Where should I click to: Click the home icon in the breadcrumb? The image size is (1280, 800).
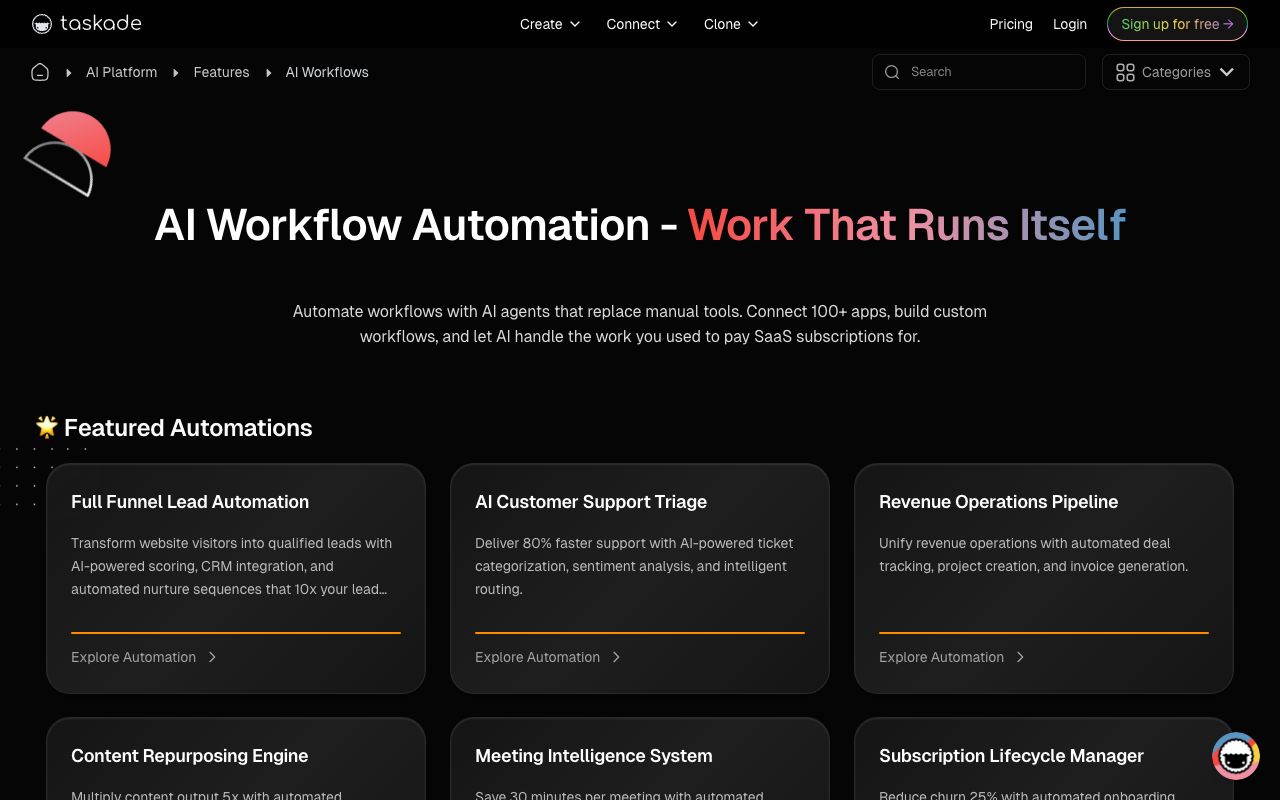pyautogui.click(x=40, y=72)
